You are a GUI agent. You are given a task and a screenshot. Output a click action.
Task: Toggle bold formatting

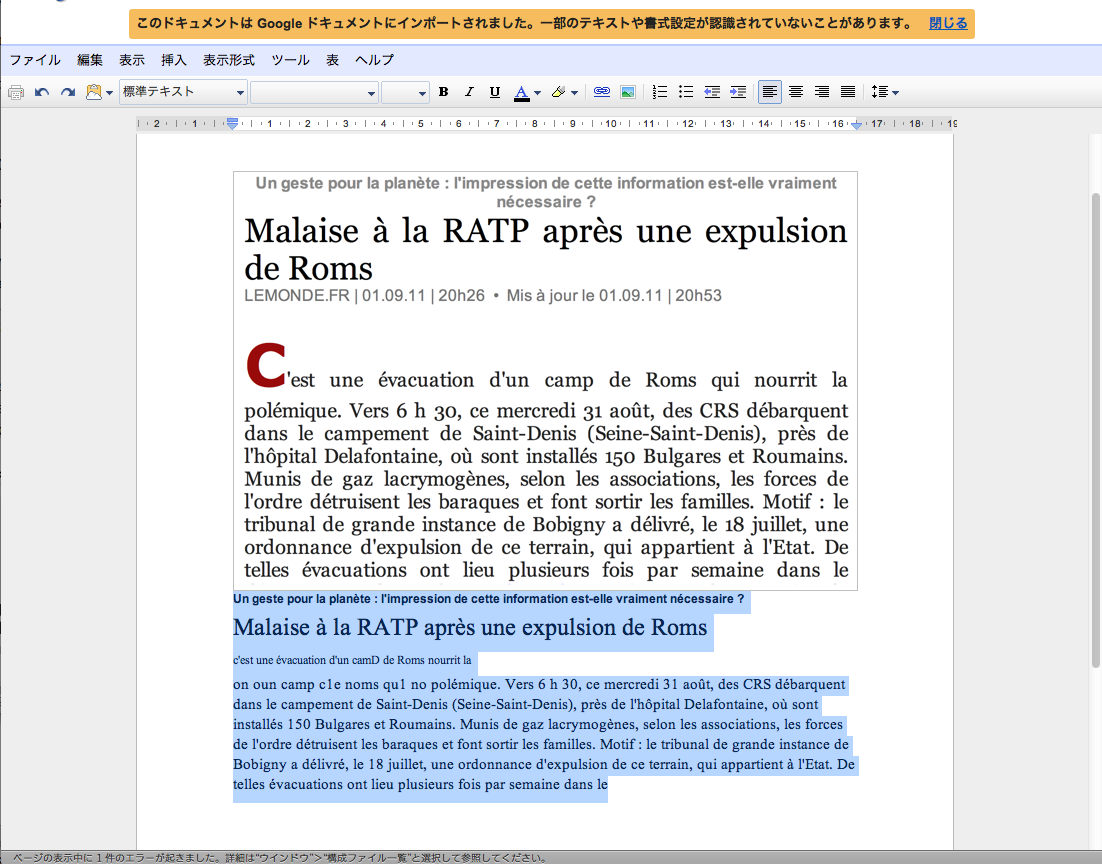tap(443, 92)
